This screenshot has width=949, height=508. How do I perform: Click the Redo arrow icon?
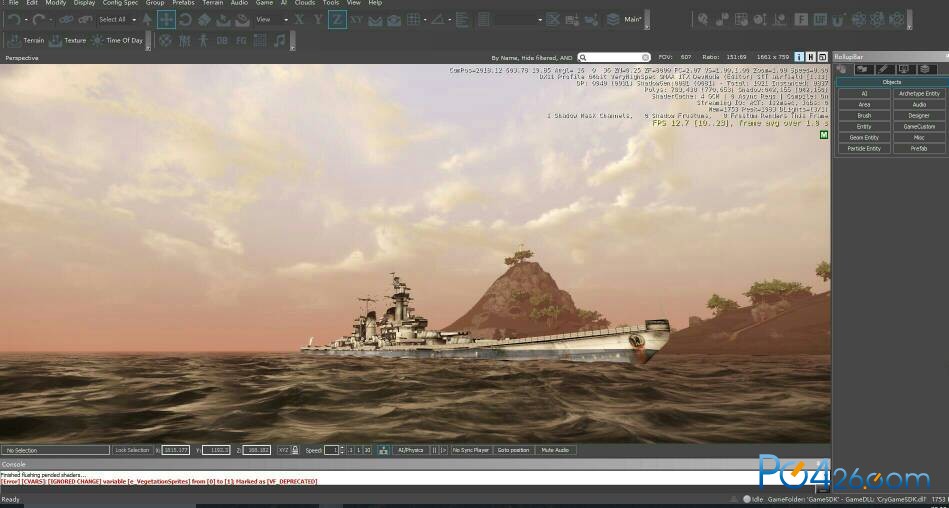[40, 19]
